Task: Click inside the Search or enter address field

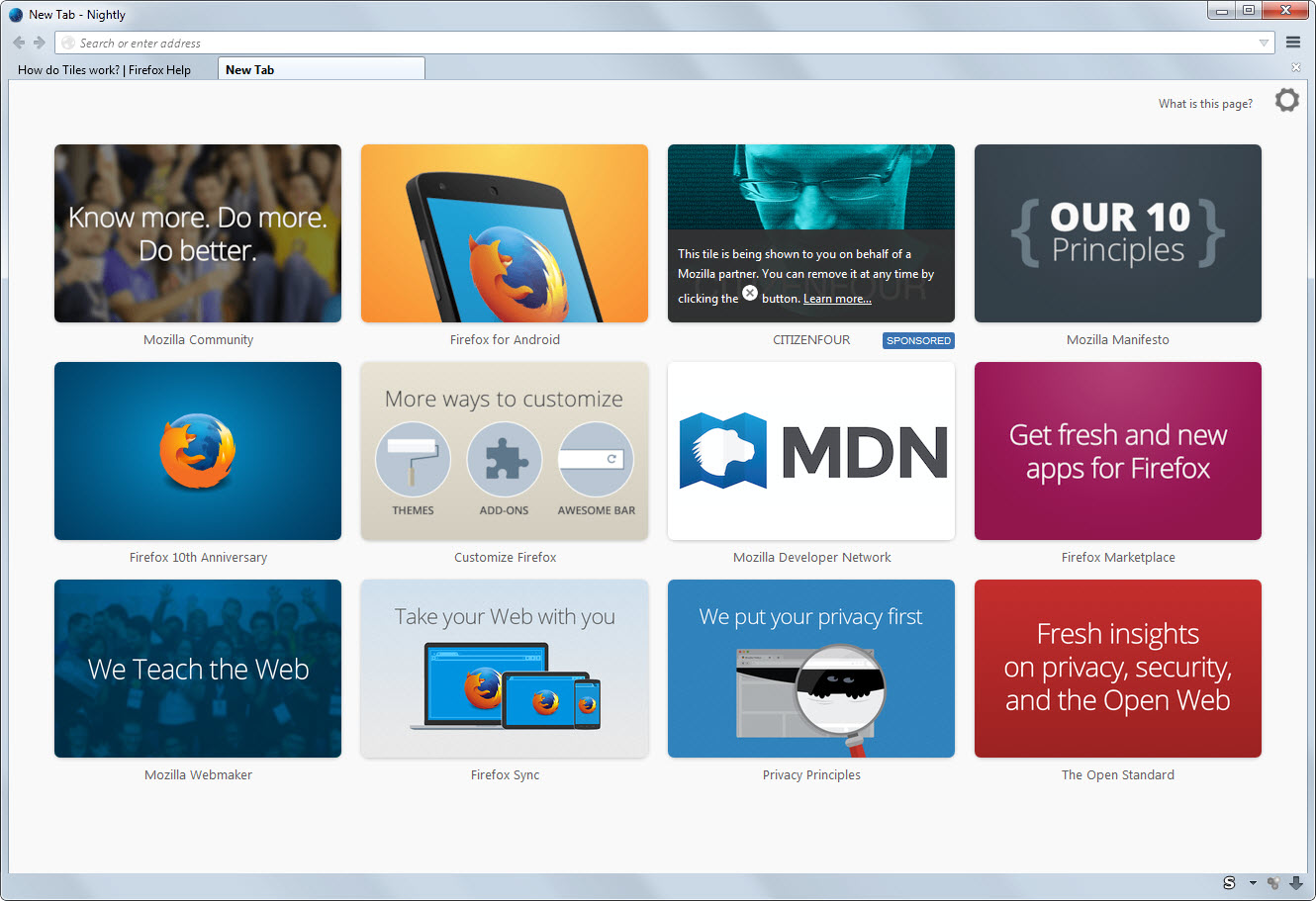Action: pyautogui.click(x=663, y=43)
